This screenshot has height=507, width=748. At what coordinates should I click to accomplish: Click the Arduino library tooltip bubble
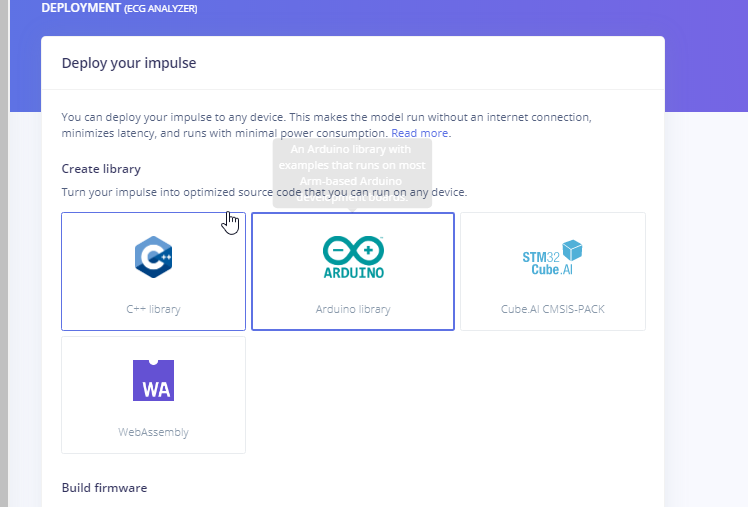coord(353,172)
